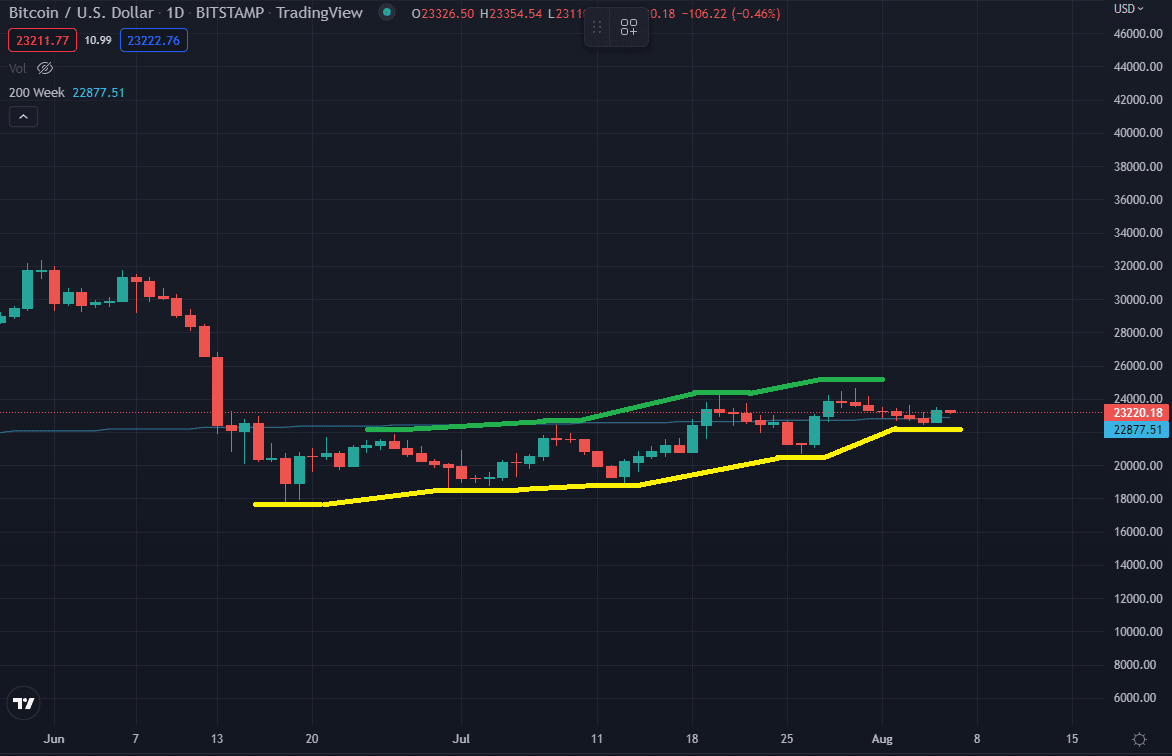Screen dimensions: 1172x756
Task: Click the 25 date label on time axis
Action: click(786, 739)
